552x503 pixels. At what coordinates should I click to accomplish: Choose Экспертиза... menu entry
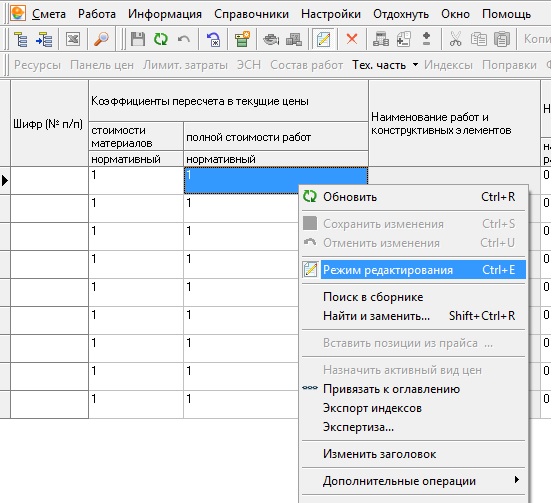414,427
